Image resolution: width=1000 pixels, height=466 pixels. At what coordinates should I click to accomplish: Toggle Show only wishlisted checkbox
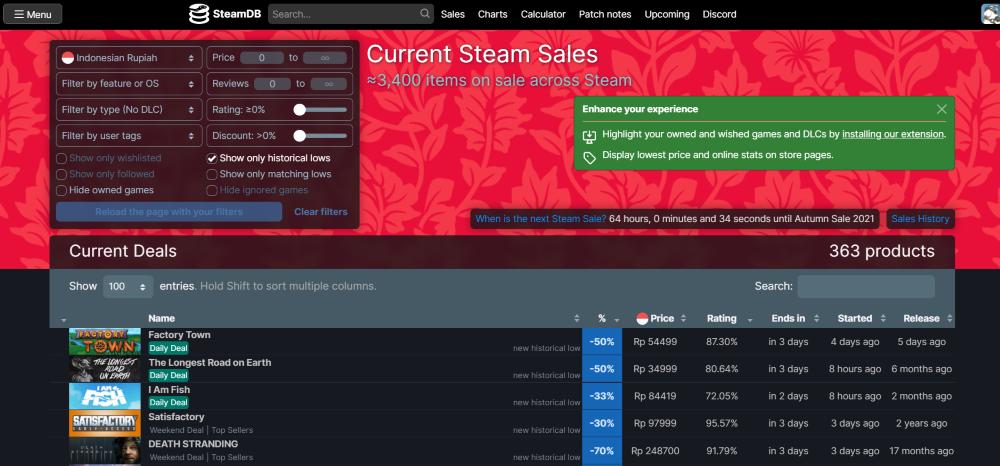pos(62,158)
